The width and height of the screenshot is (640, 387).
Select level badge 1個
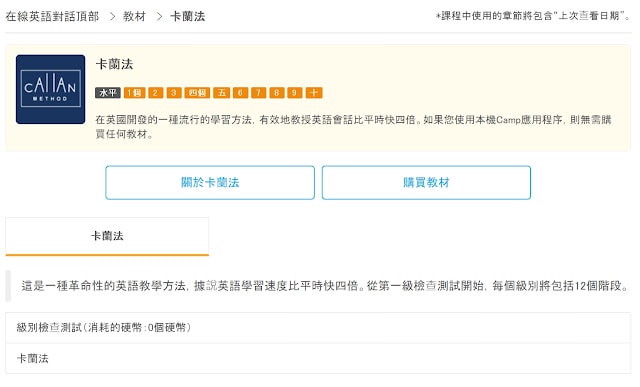[x=134, y=93]
